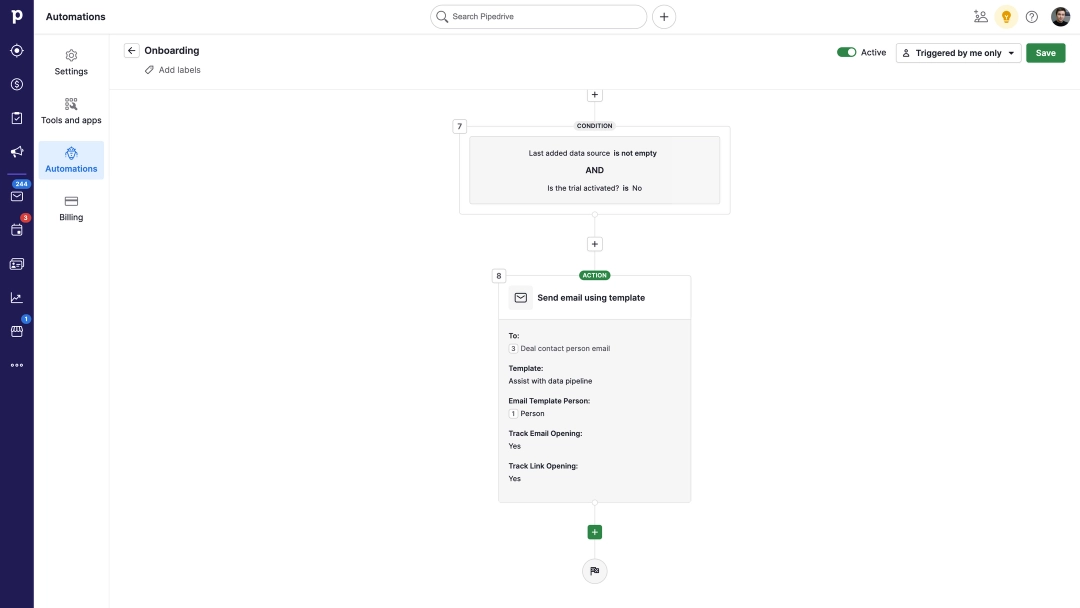Open Deals from the dollar icon

tap(17, 84)
